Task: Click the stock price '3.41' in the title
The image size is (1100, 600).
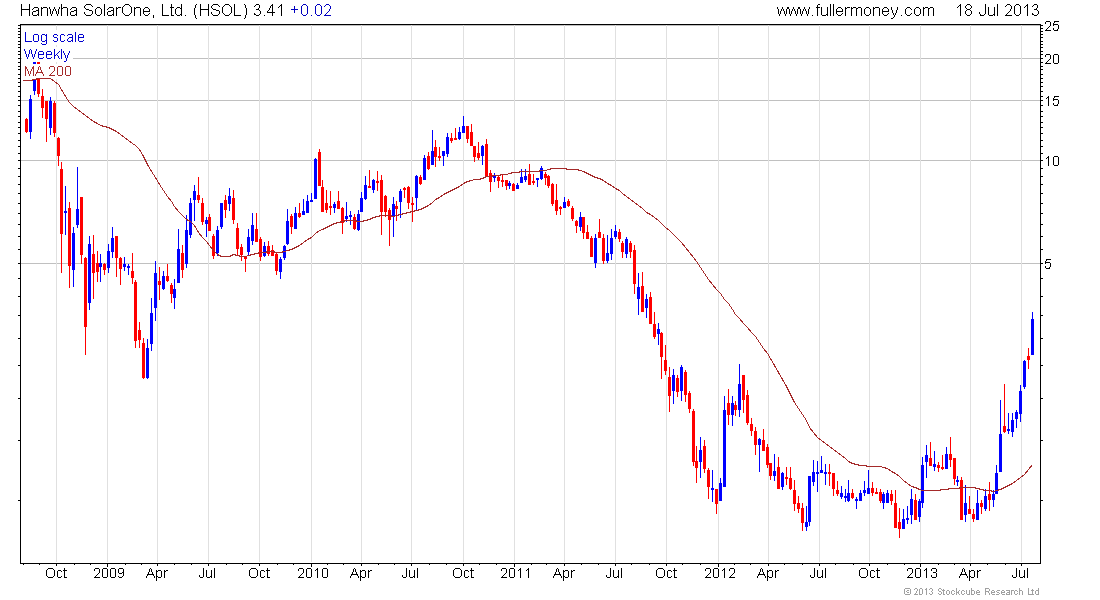Action: pyautogui.click(x=269, y=11)
